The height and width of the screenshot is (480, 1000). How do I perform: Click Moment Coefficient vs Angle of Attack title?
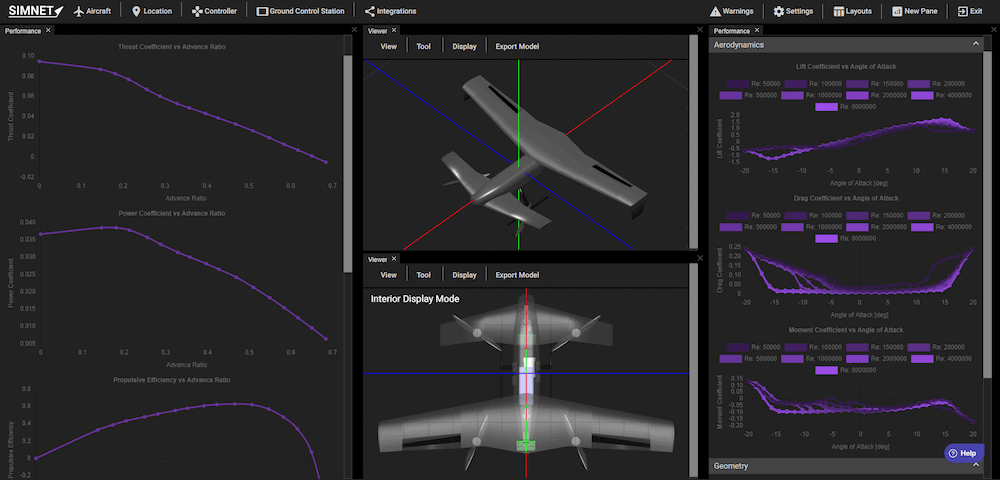pyautogui.click(x=846, y=330)
